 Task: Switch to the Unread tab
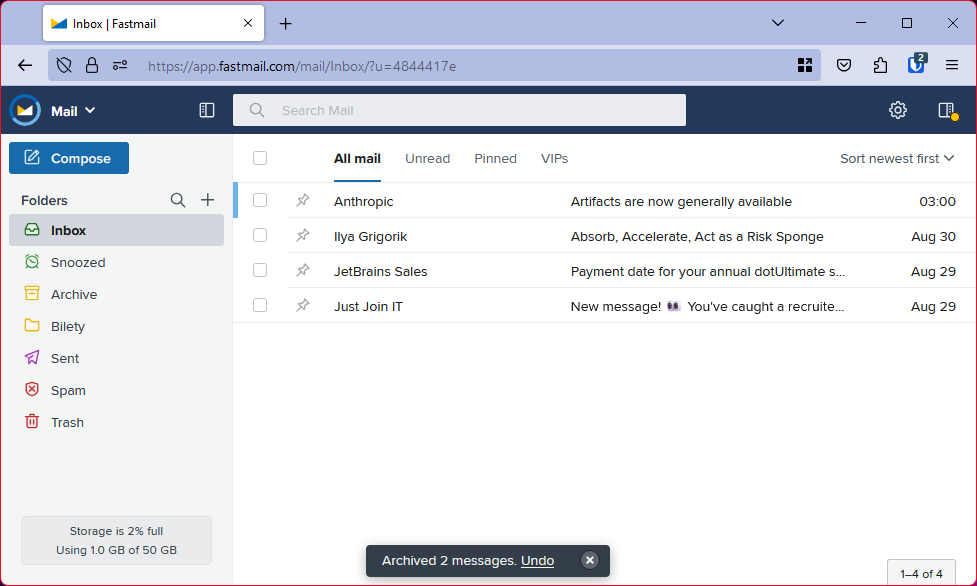(427, 159)
